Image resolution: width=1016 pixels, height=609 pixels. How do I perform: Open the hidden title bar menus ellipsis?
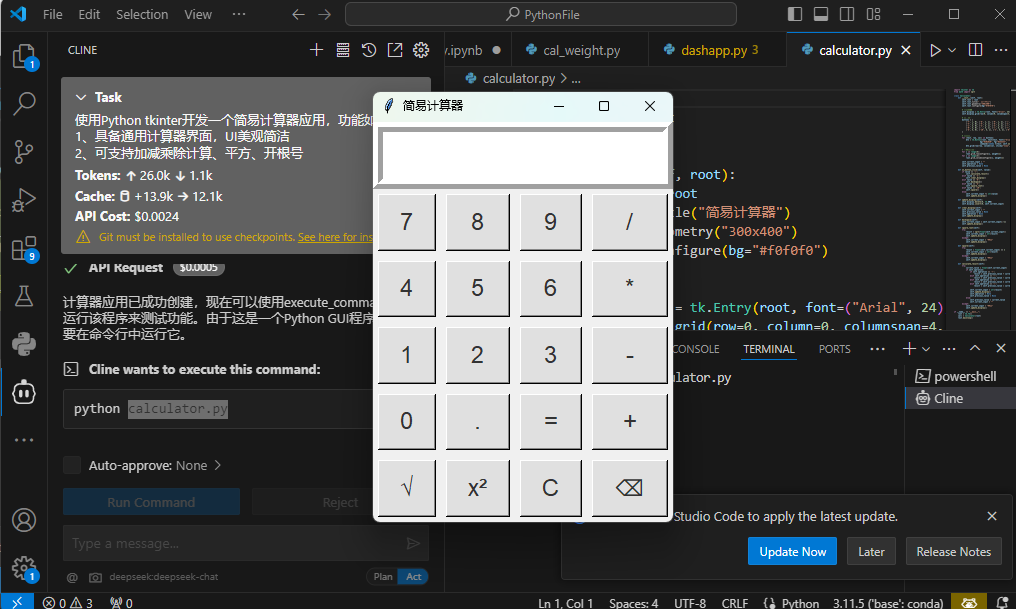[238, 14]
